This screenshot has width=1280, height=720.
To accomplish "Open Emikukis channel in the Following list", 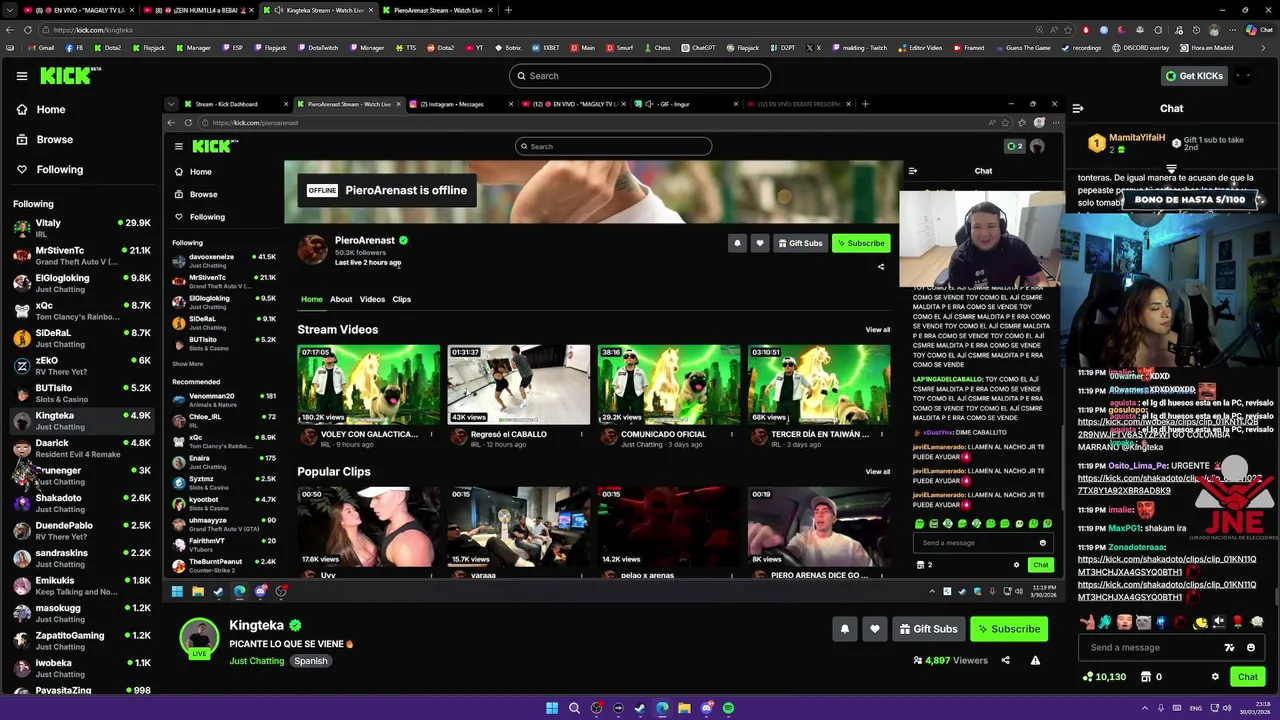I will click(x=82, y=586).
